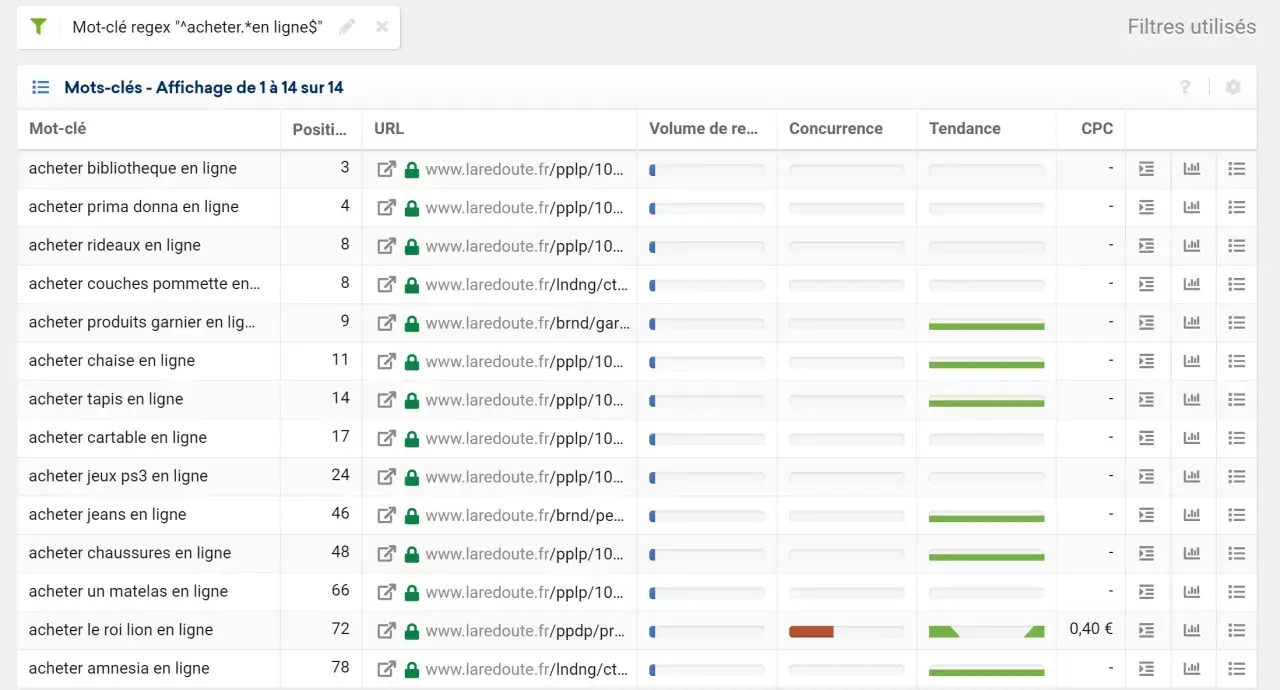The image size is (1280, 690).
Task: Sort by URL column header
Action: pos(389,129)
